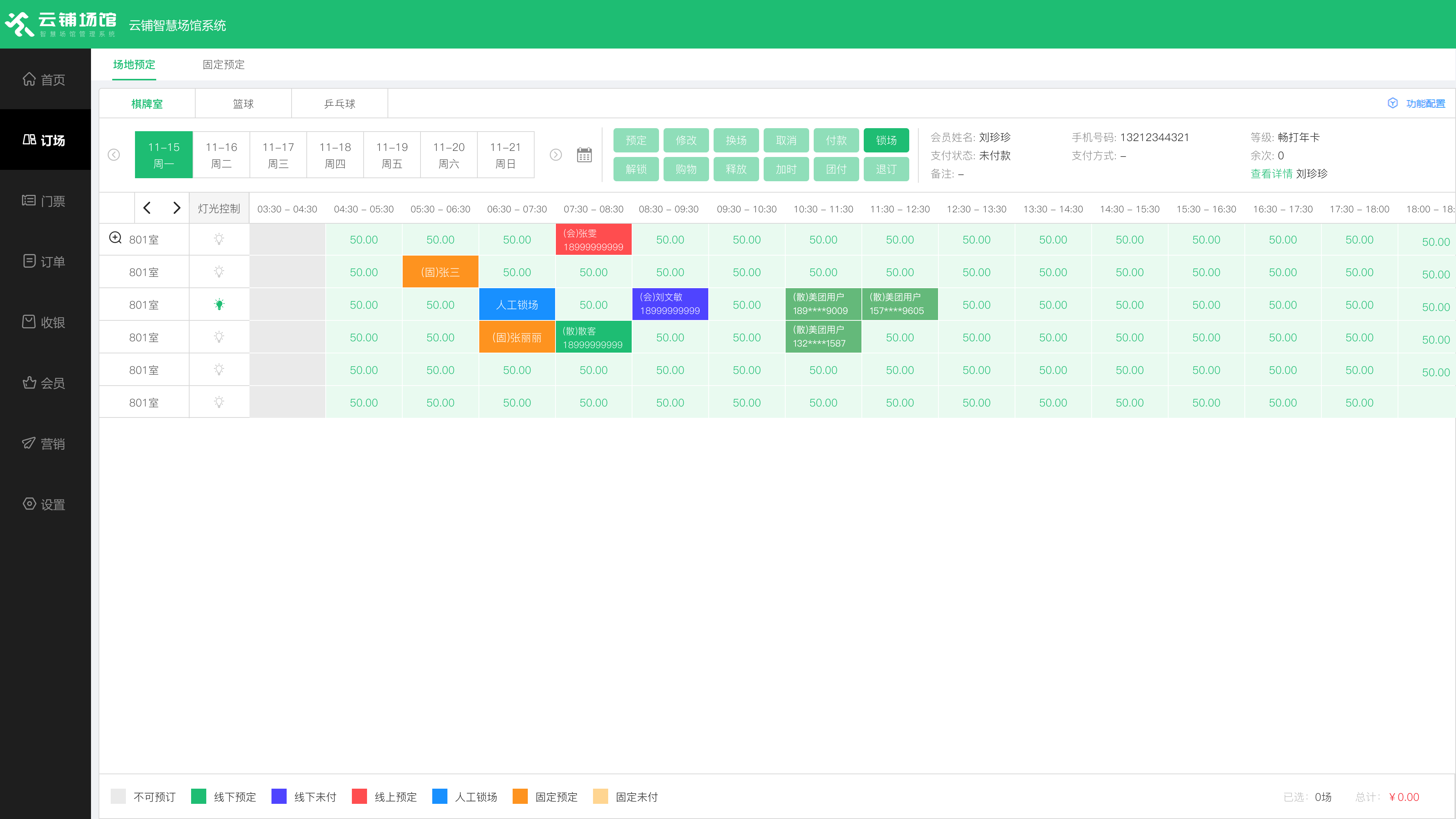Viewport: 1456px width, 819px height.
Task: Open the calendar date picker icon
Action: (x=584, y=155)
